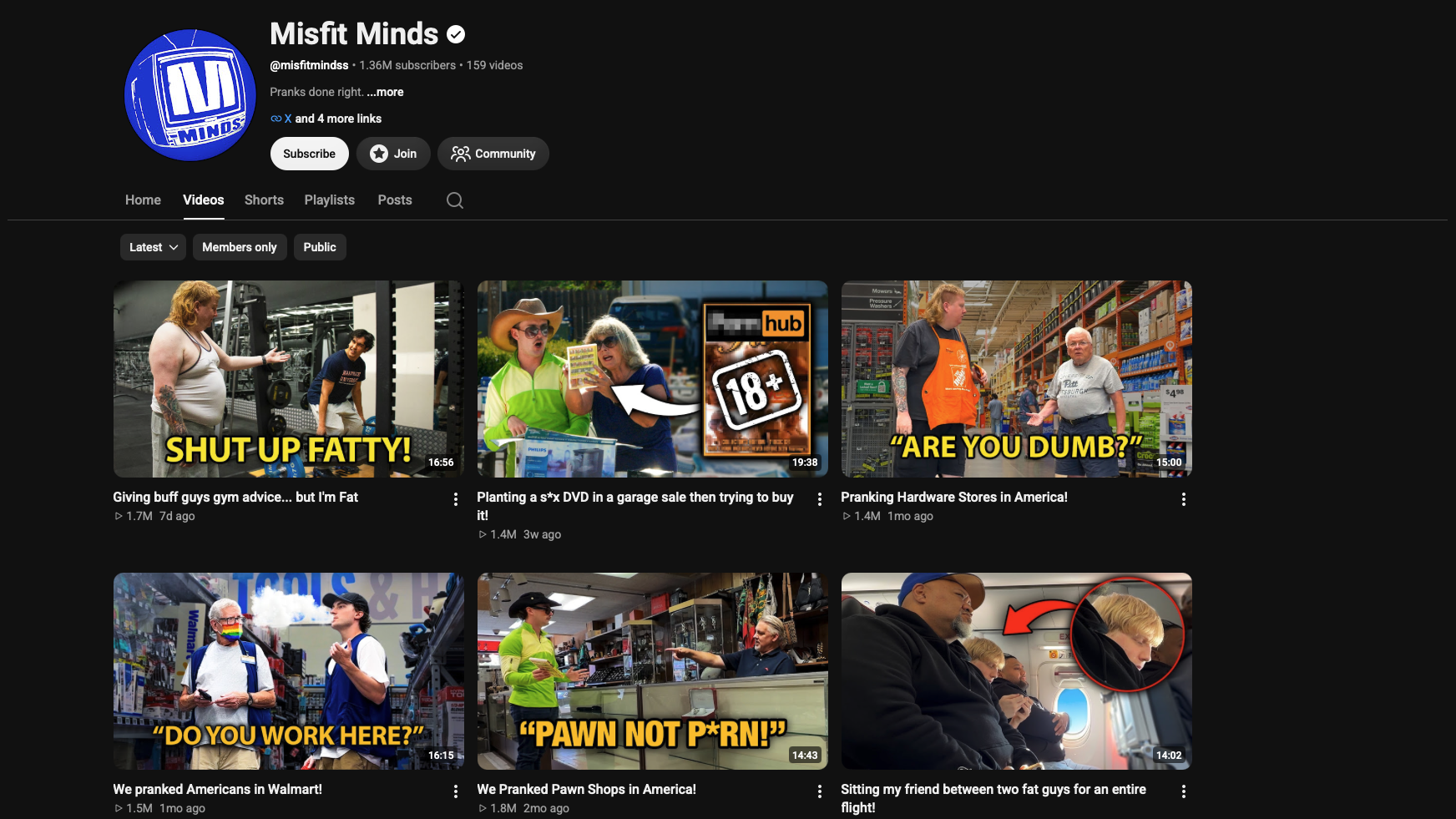The width and height of the screenshot is (1456, 819).
Task: Play the 'SHUT UP FATTY!' thumbnail
Action: tap(289, 379)
